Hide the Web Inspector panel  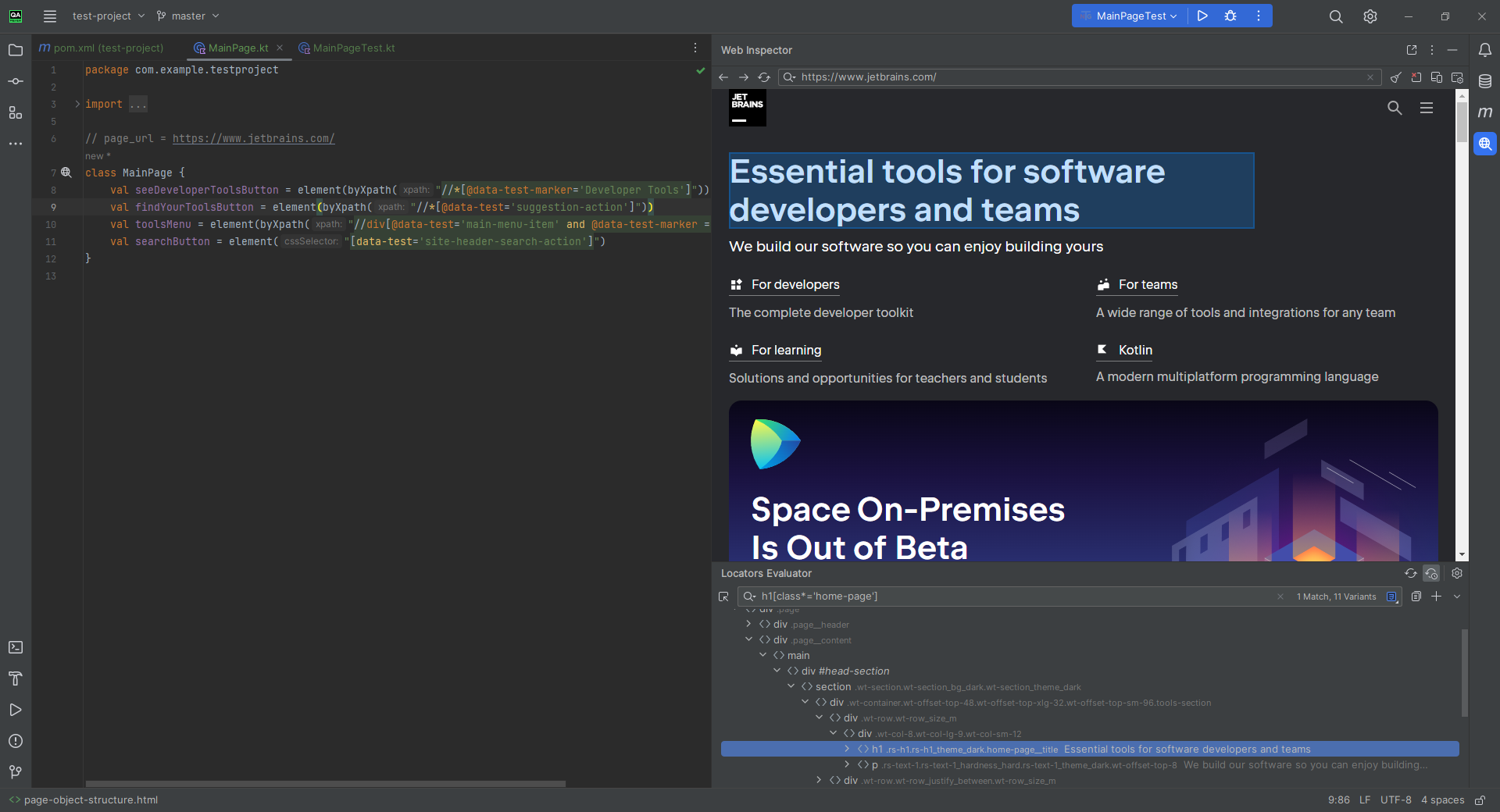tap(1452, 50)
